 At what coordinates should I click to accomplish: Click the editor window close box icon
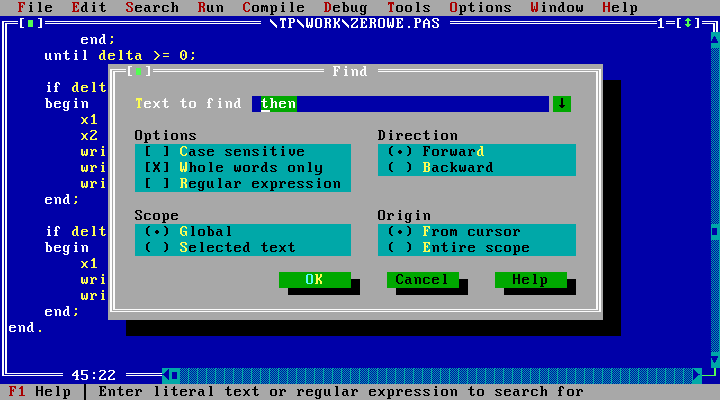pos(32,23)
